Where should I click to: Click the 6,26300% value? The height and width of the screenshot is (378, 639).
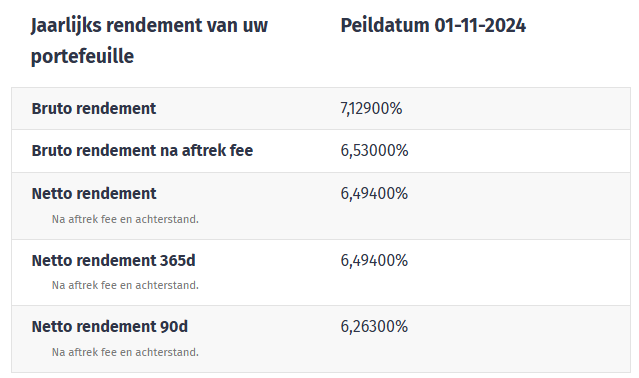click(x=374, y=327)
